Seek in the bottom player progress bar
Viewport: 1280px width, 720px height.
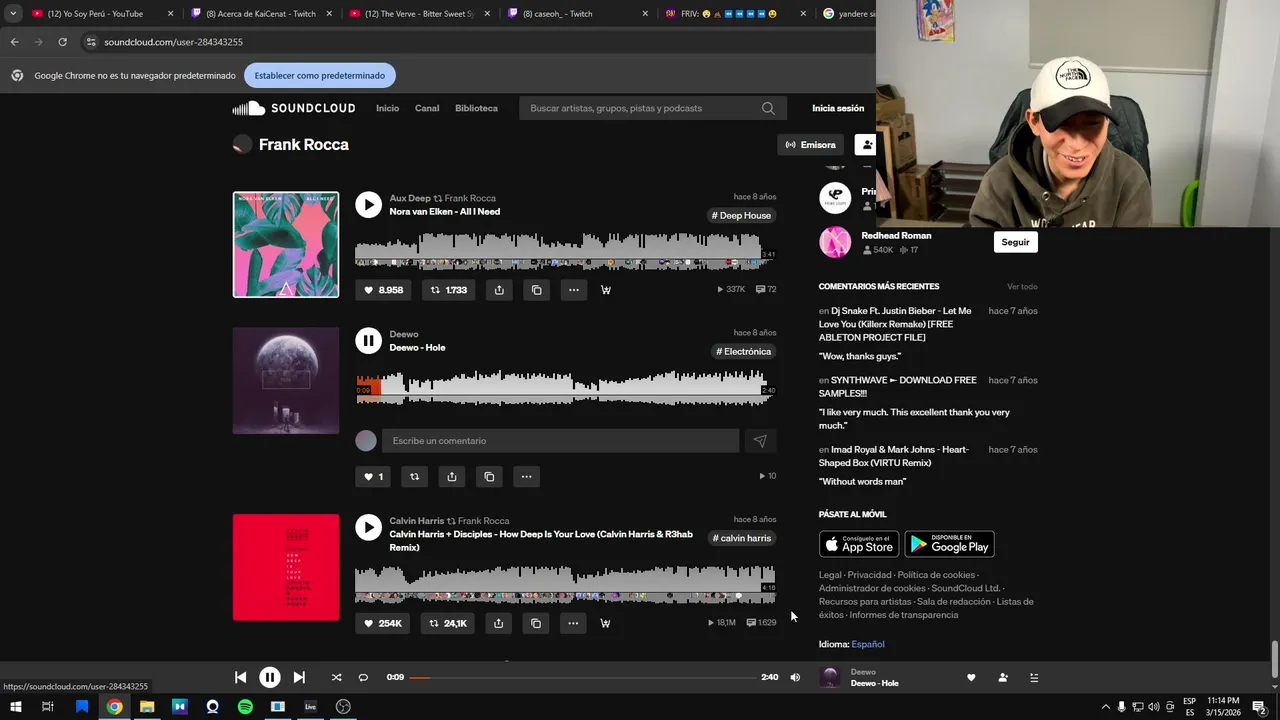(583, 677)
